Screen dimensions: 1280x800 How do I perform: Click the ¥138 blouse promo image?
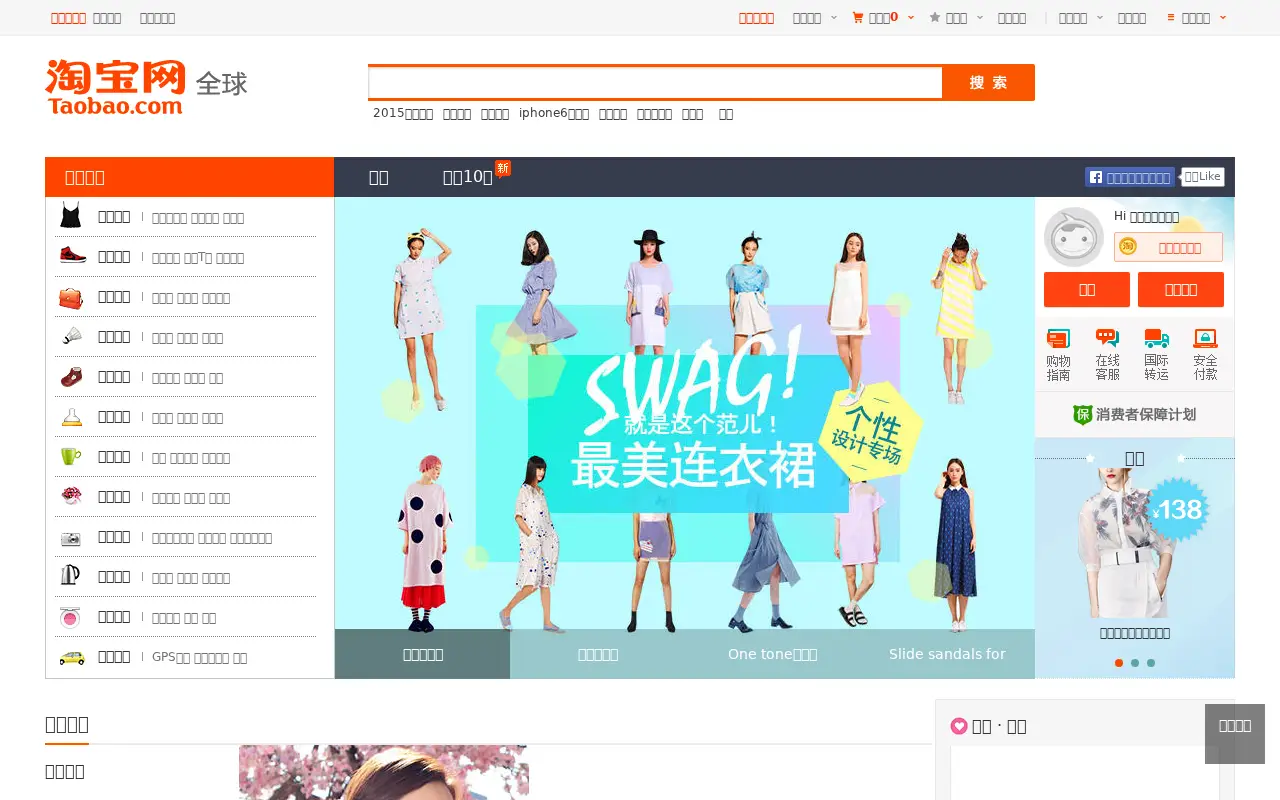coord(1135,542)
